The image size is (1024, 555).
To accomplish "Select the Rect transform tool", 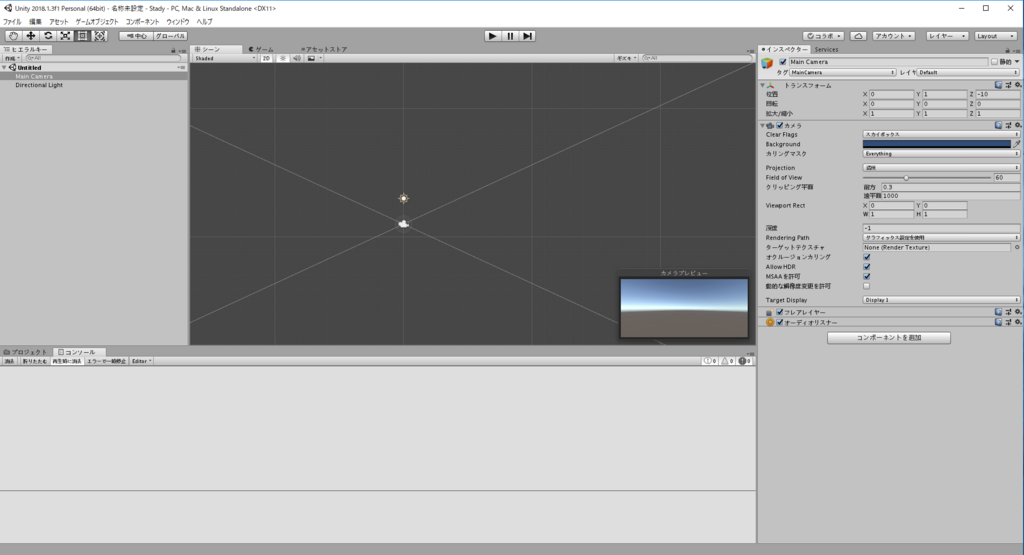I will coord(82,36).
